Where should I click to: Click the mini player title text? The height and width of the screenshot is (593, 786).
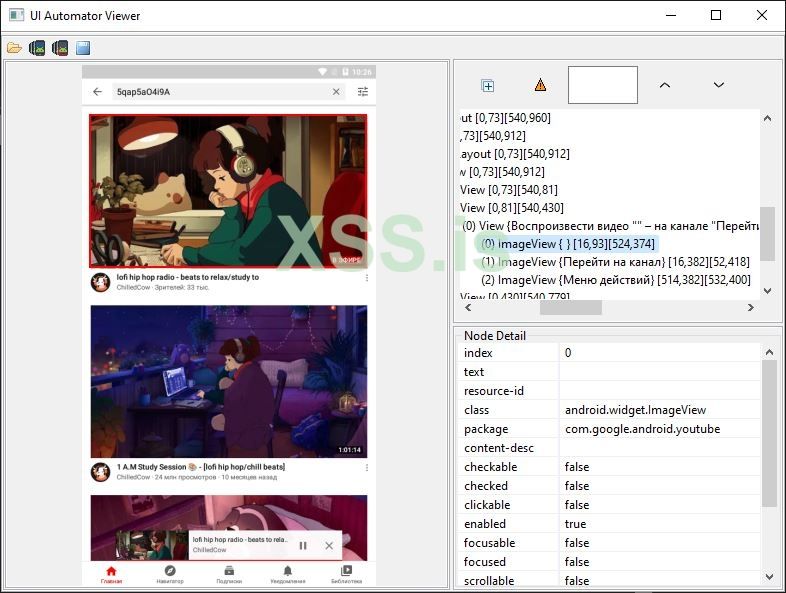239,539
